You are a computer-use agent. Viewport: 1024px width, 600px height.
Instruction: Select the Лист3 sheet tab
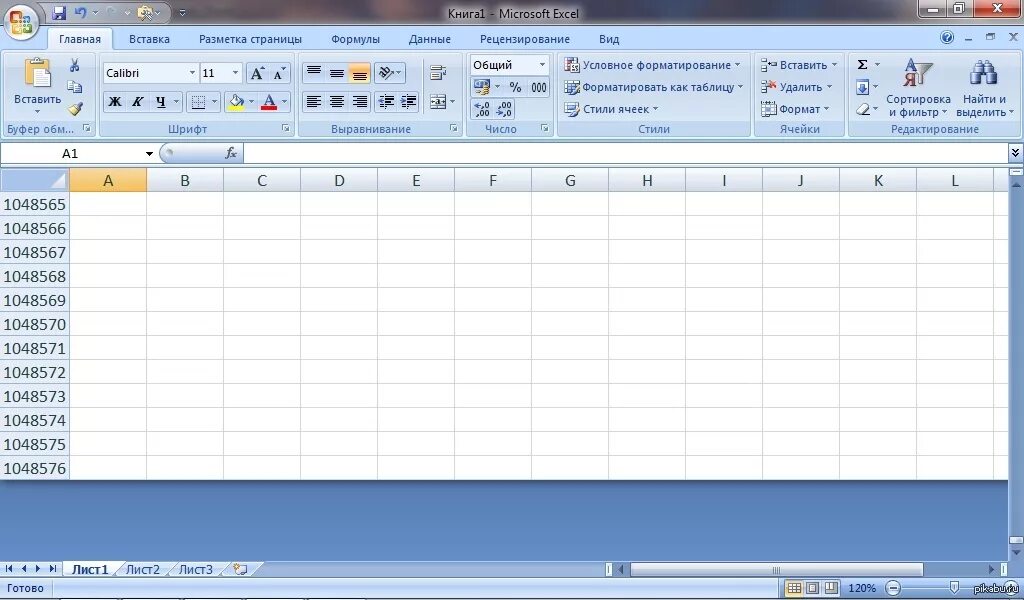195,569
